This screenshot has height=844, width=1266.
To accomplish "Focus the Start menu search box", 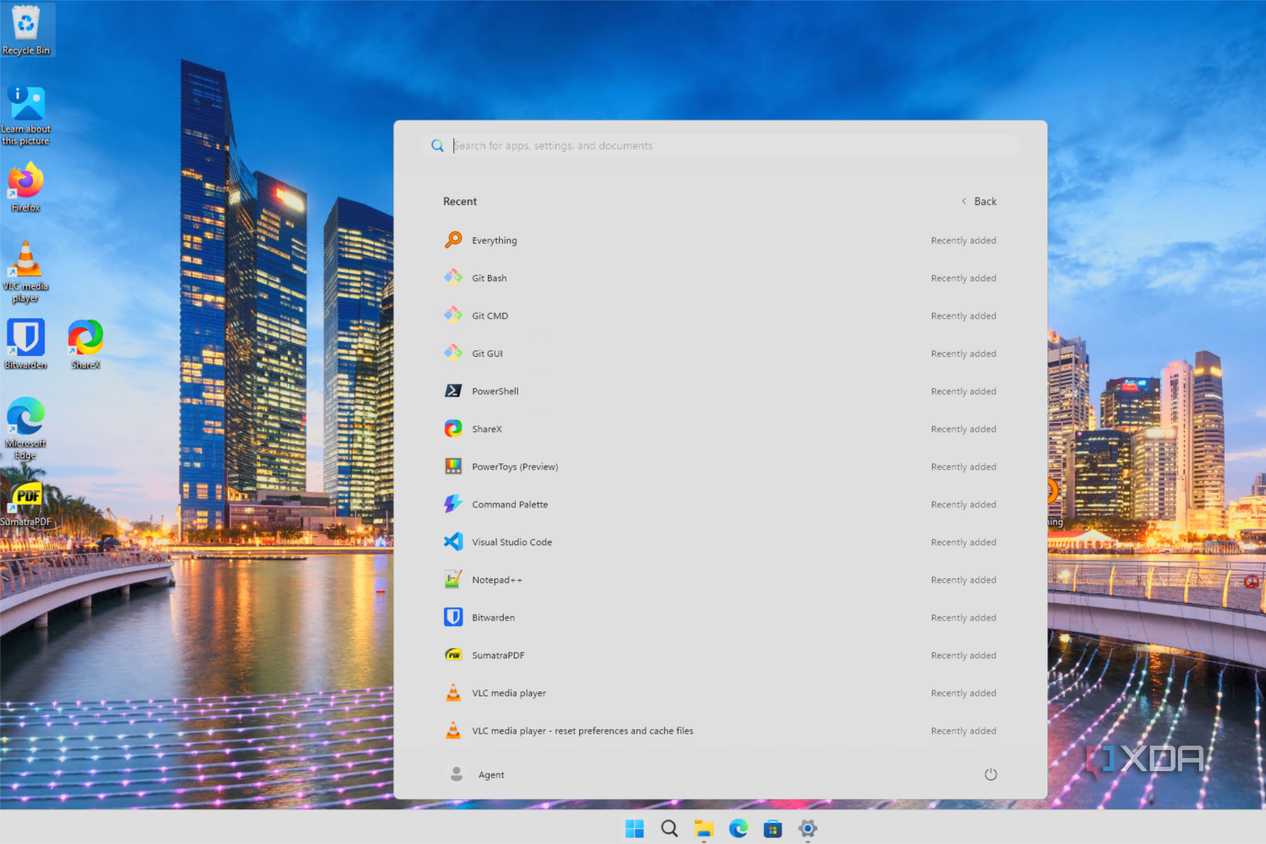I will (x=720, y=146).
